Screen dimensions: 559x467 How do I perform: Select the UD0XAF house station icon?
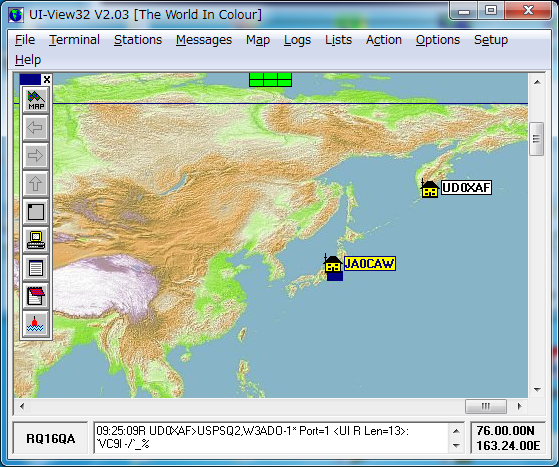(x=429, y=188)
